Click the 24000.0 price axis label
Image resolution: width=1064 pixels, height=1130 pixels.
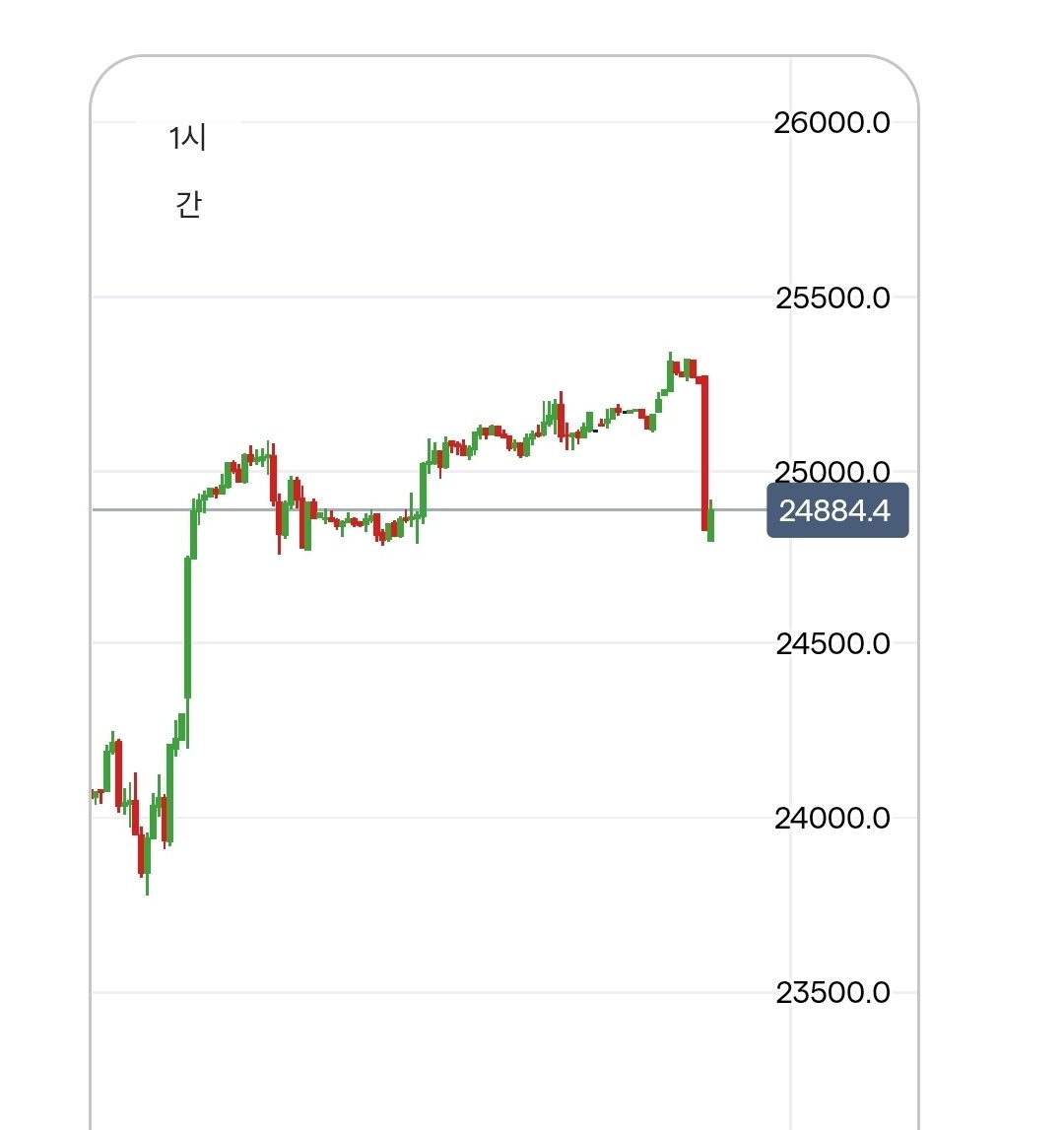pos(831,818)
